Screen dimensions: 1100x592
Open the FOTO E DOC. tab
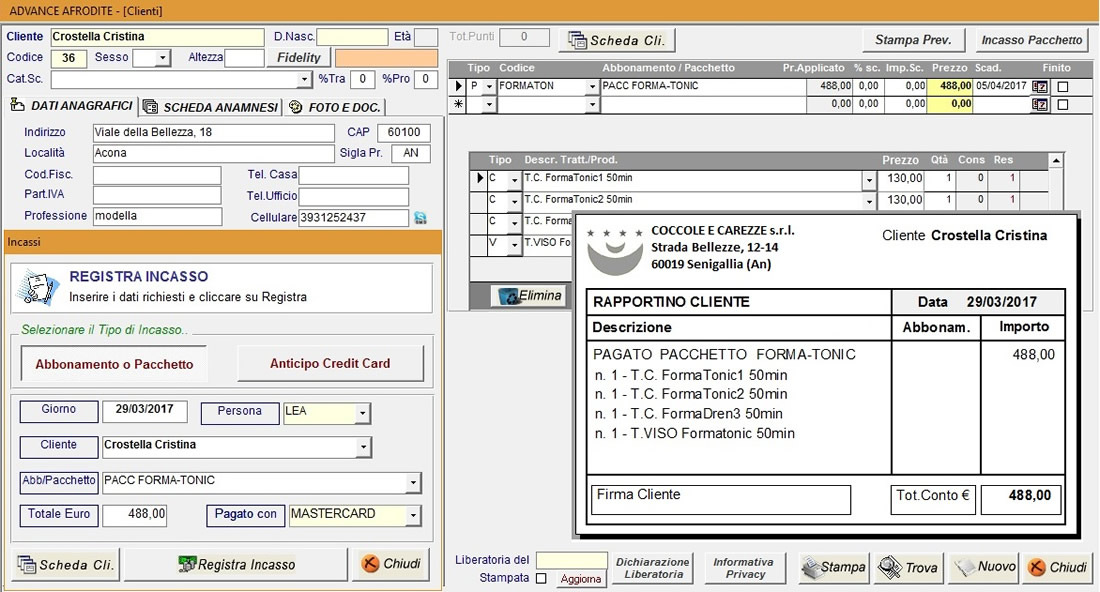point(335,107)
